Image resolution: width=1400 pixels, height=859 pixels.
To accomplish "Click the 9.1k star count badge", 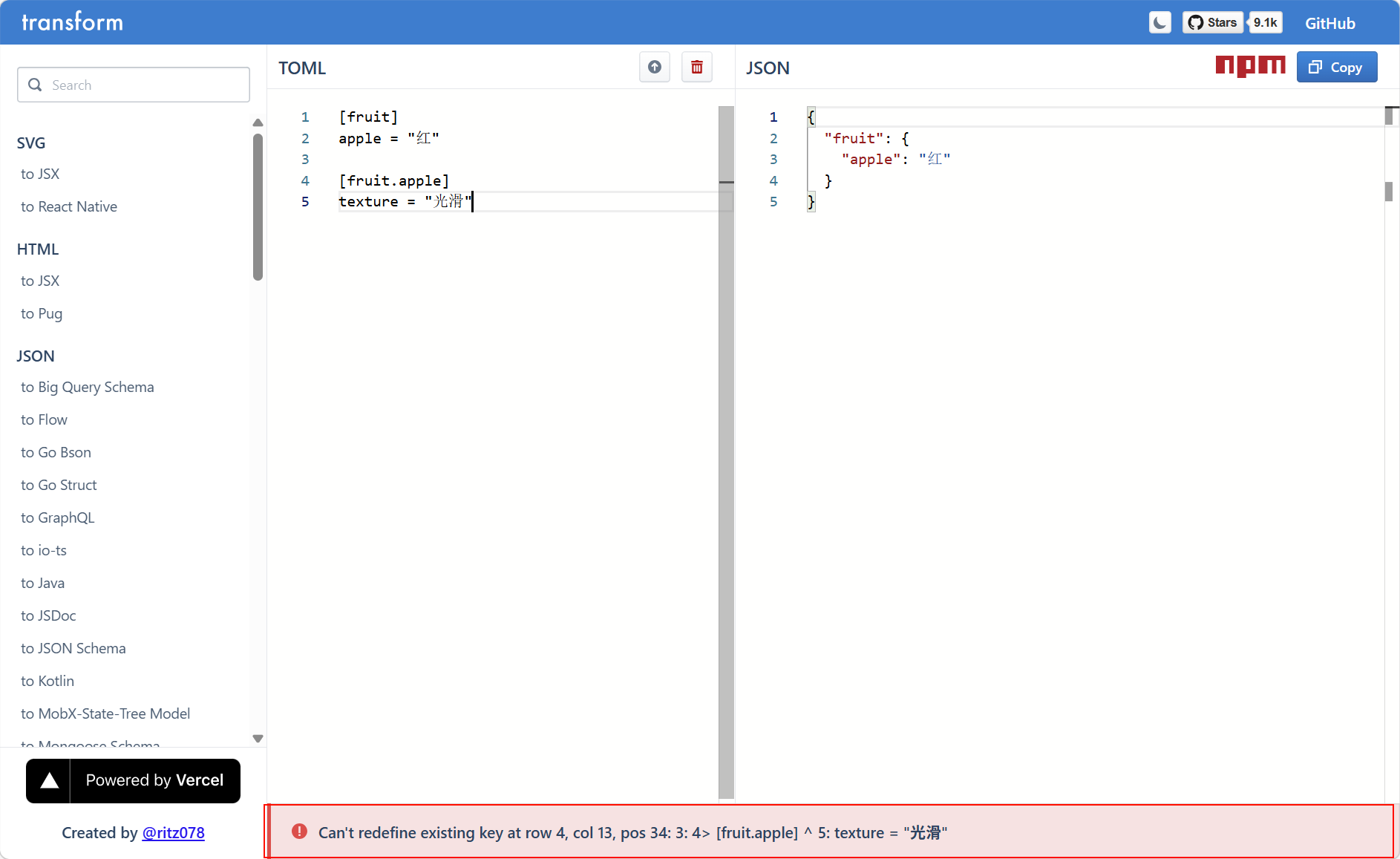I will 1265,23.
